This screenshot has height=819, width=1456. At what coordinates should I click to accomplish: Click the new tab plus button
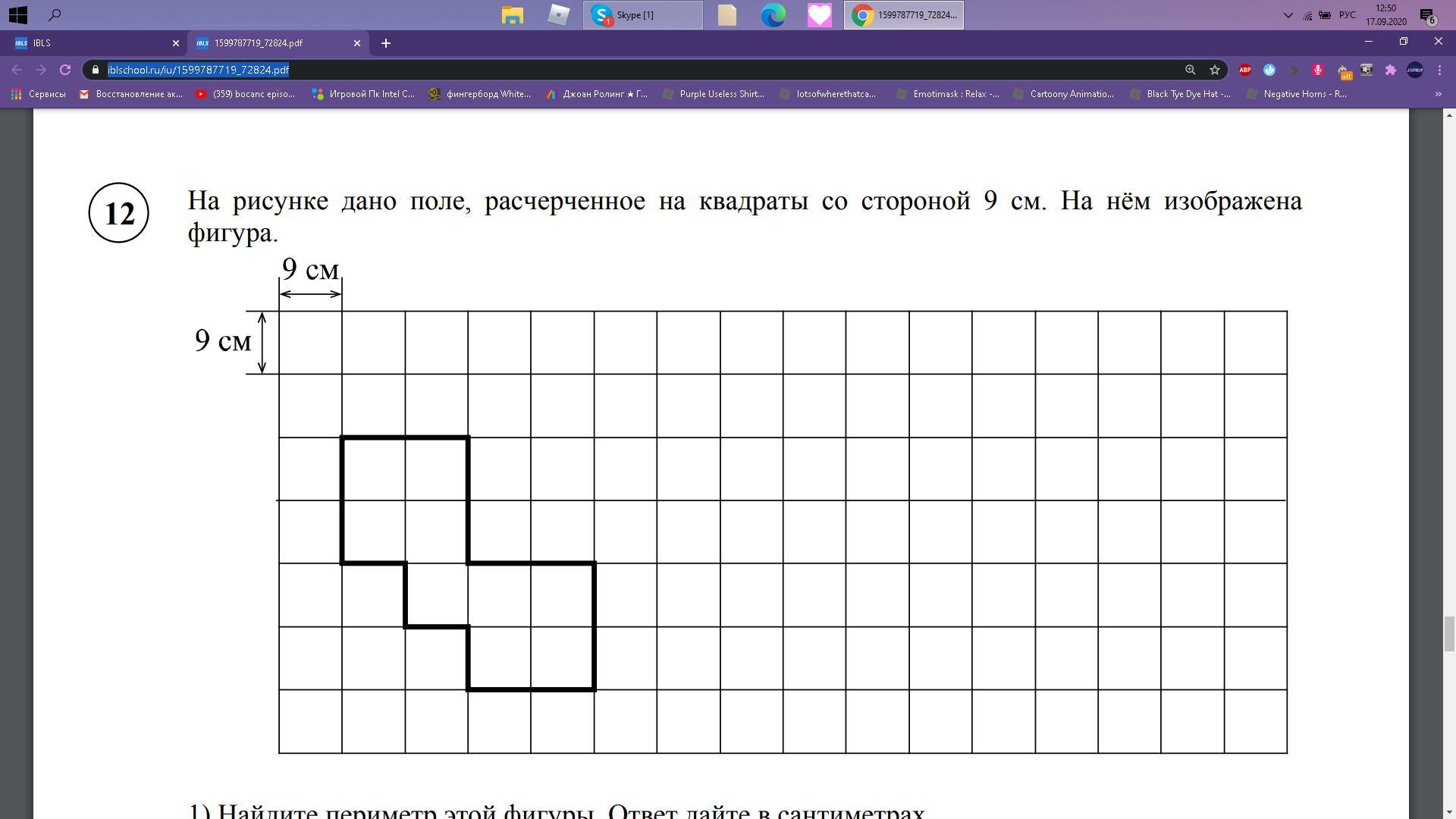tap(386, 42)
